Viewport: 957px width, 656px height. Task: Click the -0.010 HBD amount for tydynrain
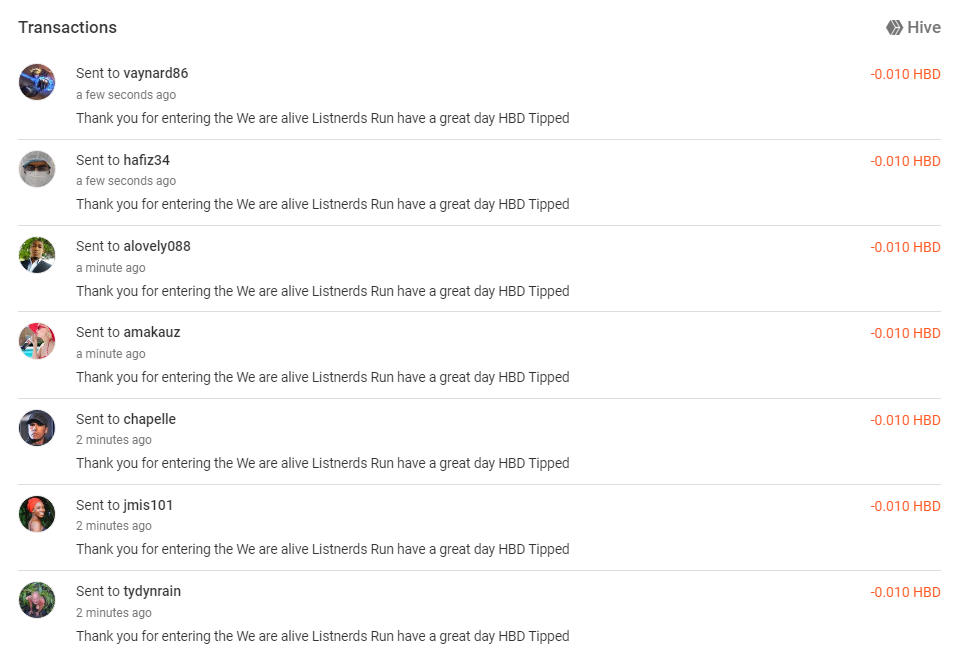[905, 592]
